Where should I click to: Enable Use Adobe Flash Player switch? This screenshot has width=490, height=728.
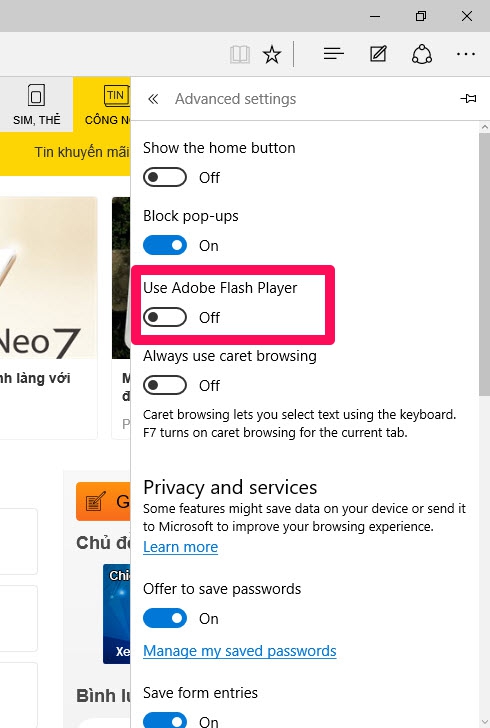(165, 317)
